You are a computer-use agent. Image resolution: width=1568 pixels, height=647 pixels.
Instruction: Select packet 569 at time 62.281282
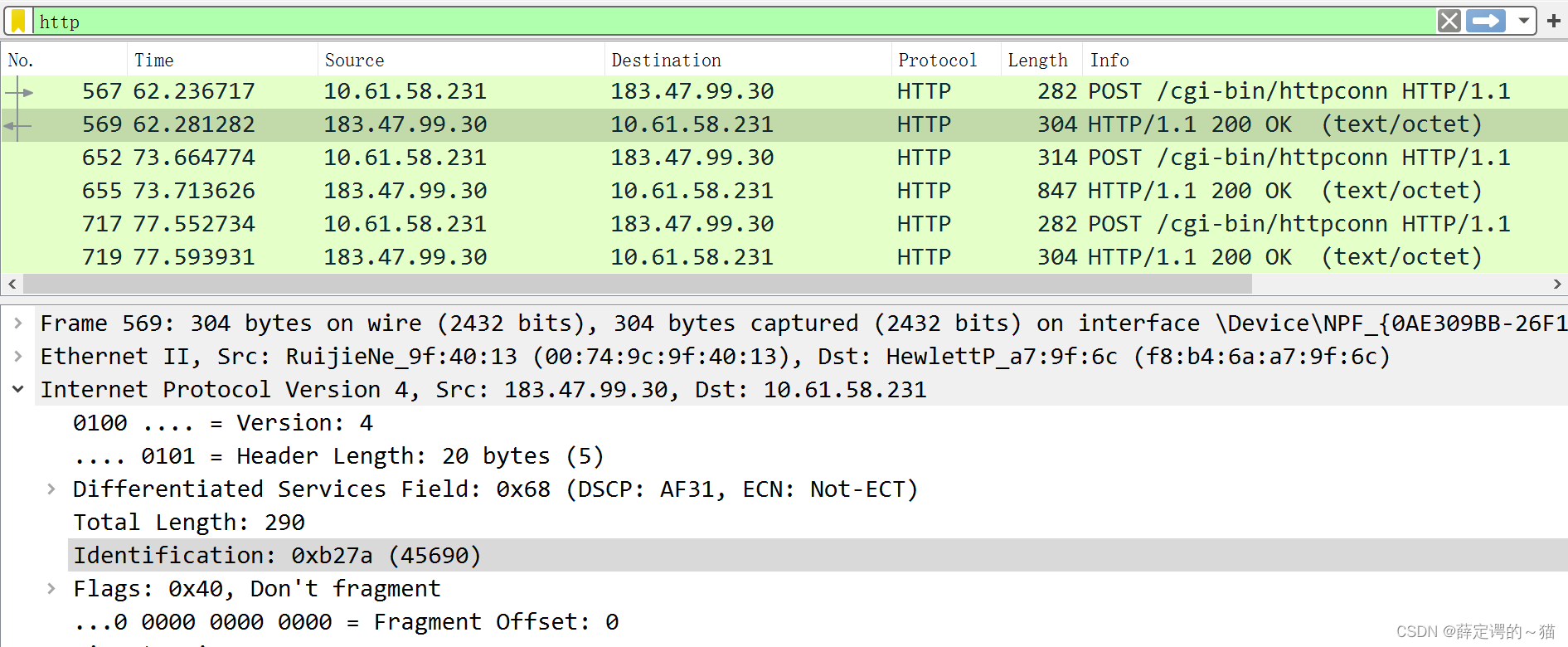tap(784, 124)
